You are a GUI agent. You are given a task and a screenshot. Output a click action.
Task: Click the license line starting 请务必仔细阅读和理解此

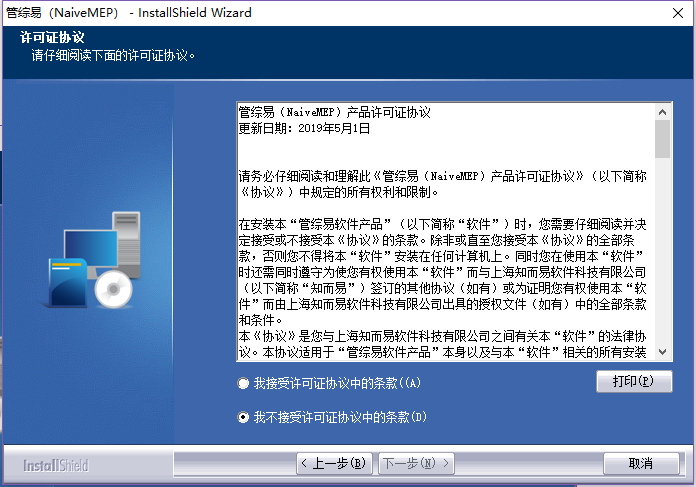(x=442, y=176)
